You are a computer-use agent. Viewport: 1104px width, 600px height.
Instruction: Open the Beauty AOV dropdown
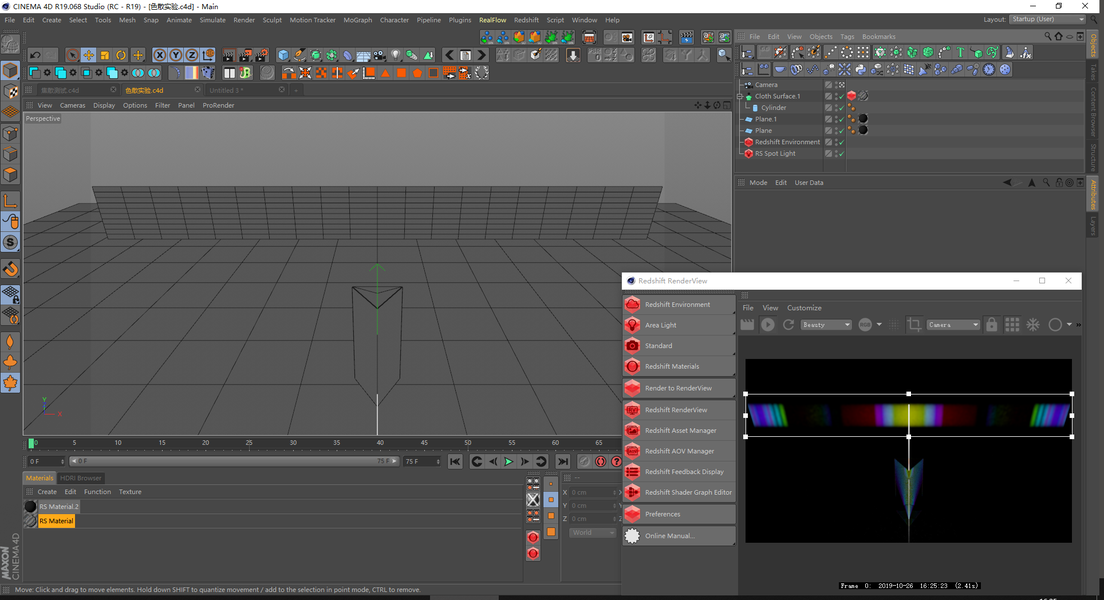[826, 325]
